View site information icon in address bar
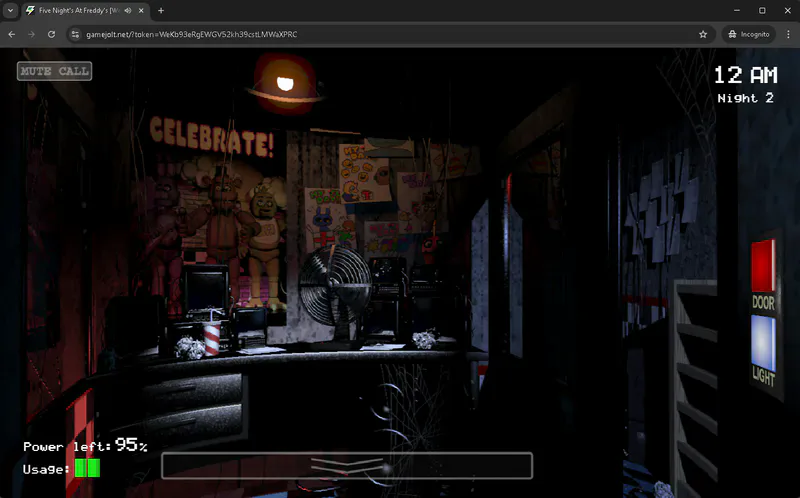This screenshot has height=498, width=800. point(75,34)
